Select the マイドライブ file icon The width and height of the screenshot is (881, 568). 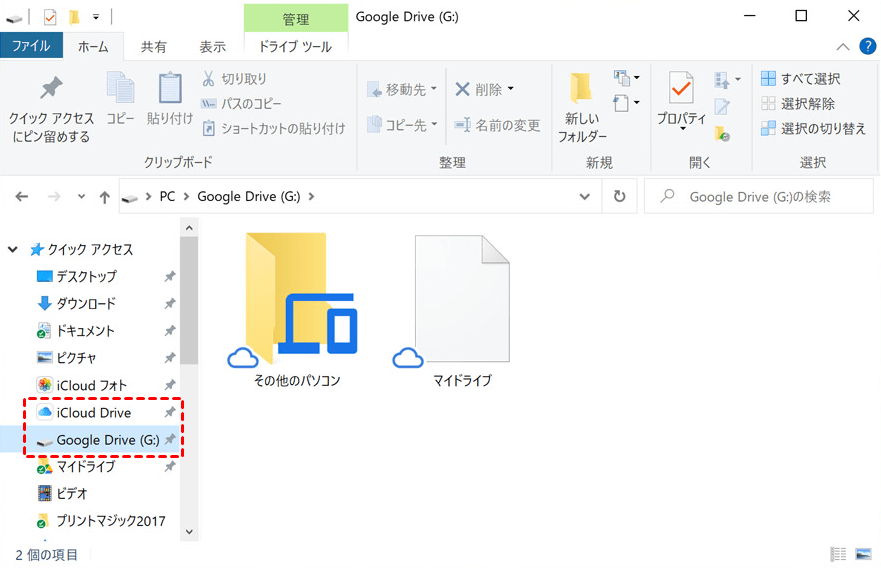(x=462, y=300)
